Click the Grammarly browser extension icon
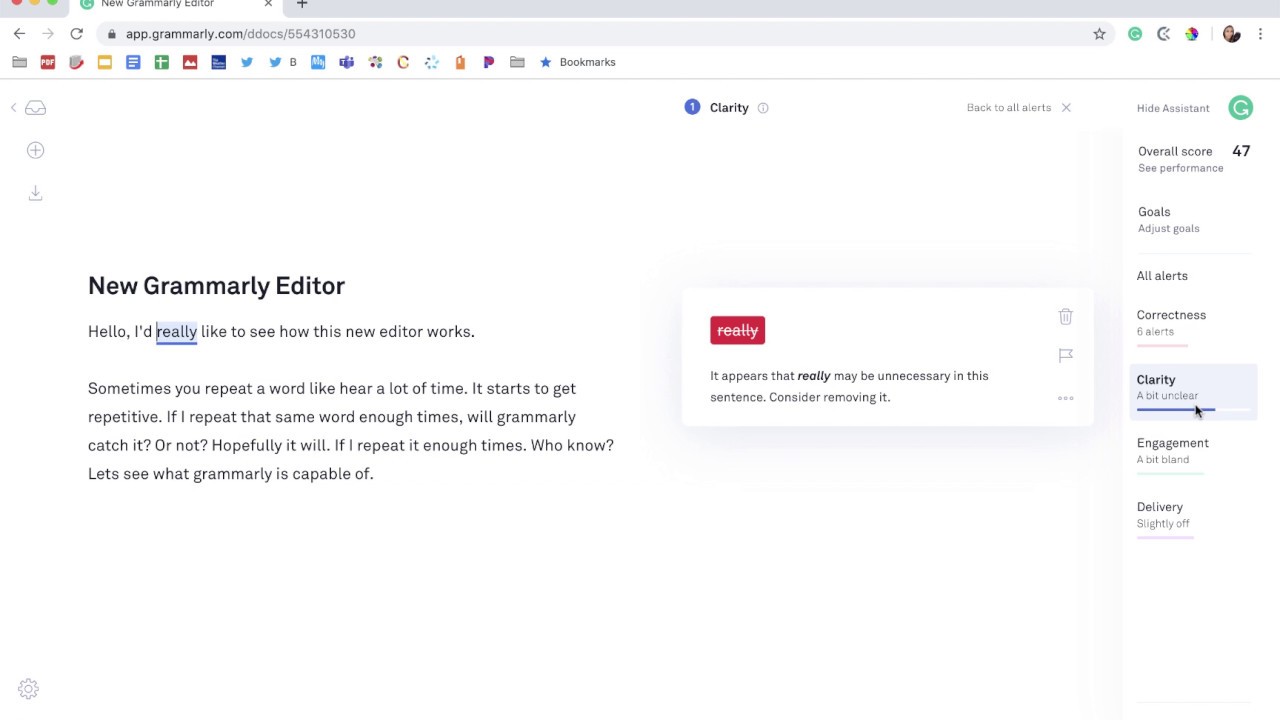Screen dimensions: 1280x720 tap(1135, 34)
